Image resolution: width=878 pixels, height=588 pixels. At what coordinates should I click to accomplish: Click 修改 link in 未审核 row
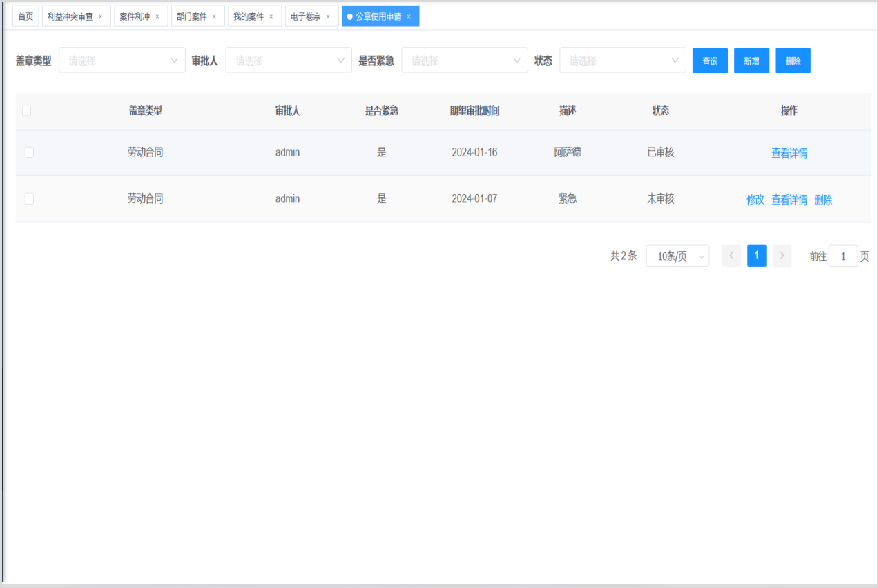pos(755,199)
